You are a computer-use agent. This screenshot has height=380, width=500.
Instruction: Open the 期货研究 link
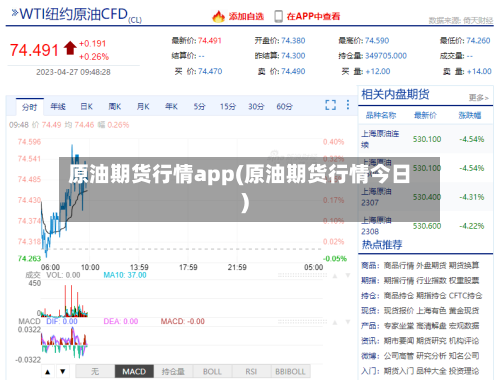tap(431, 341)
